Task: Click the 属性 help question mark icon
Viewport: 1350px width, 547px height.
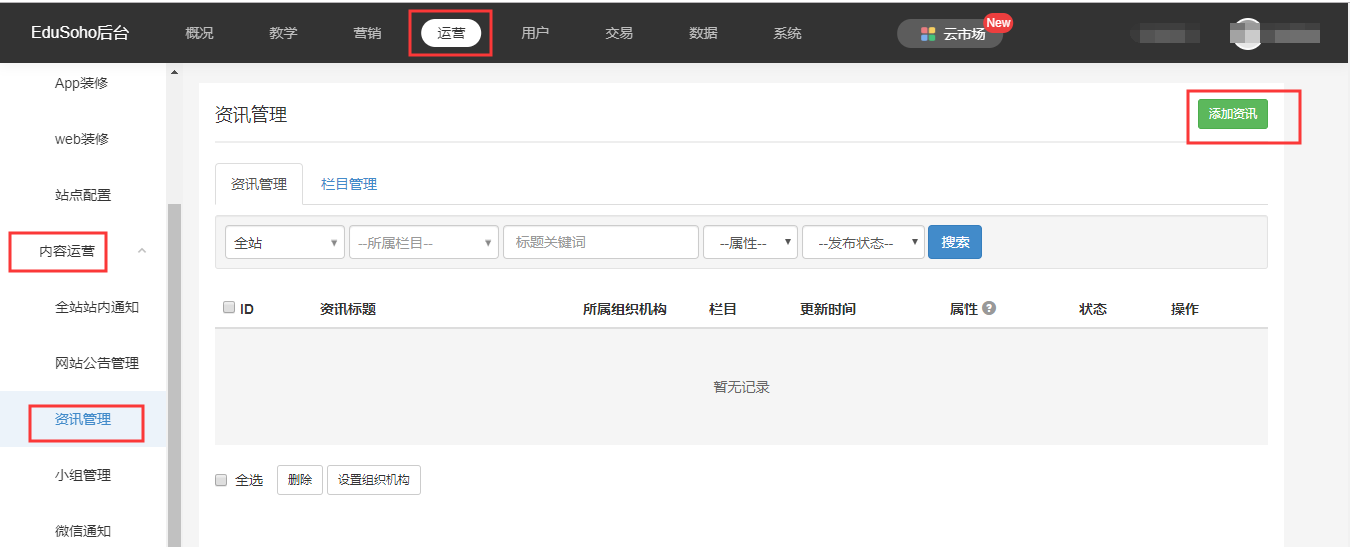Action: tap(989, 308)
